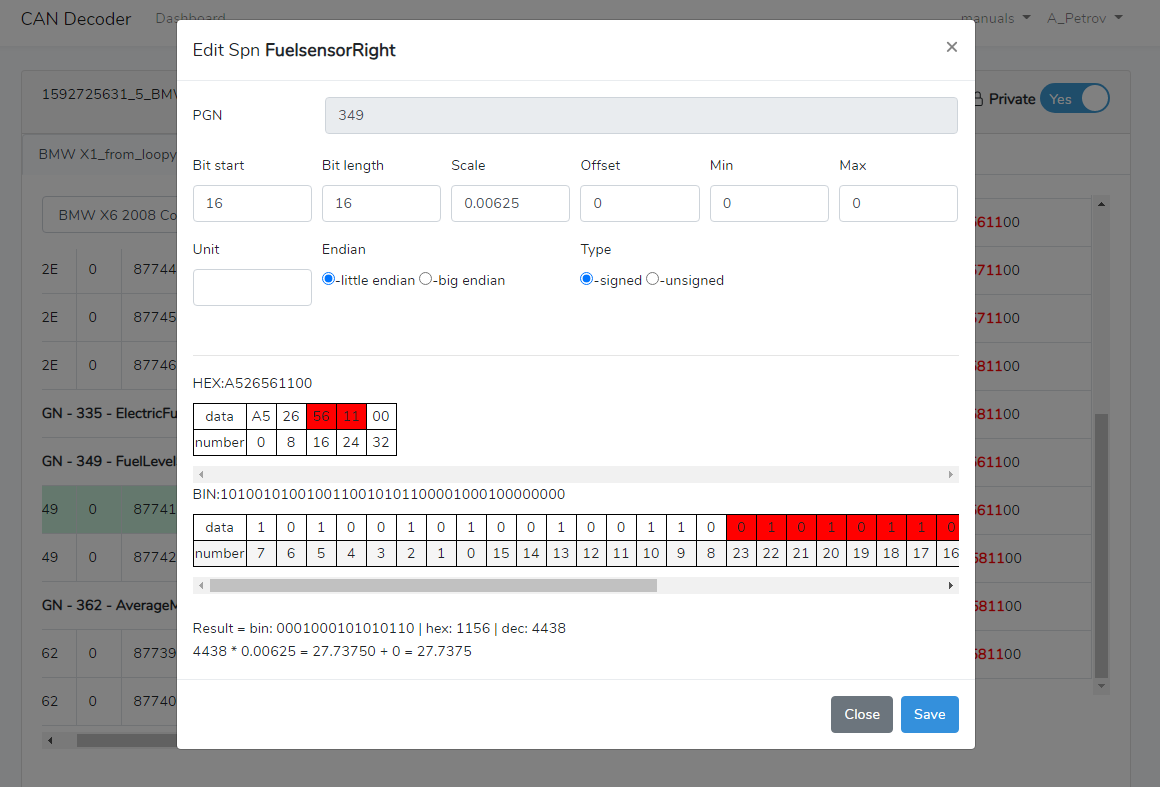Open the Dashboard page
Viewport: 1160px width, 787px height.
[190, 17]
